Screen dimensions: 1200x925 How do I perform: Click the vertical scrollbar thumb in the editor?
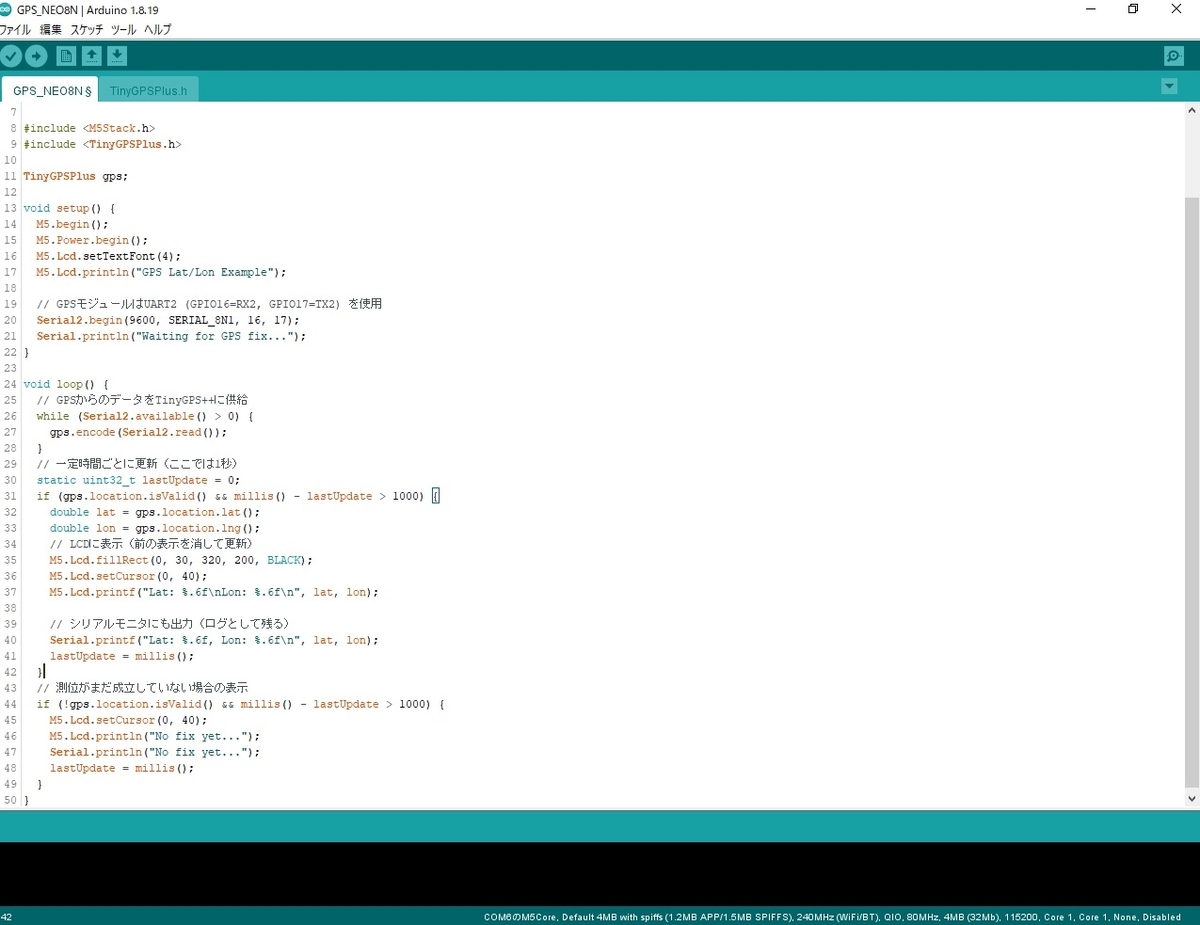pyautogui.click(x=1191, y=490)
